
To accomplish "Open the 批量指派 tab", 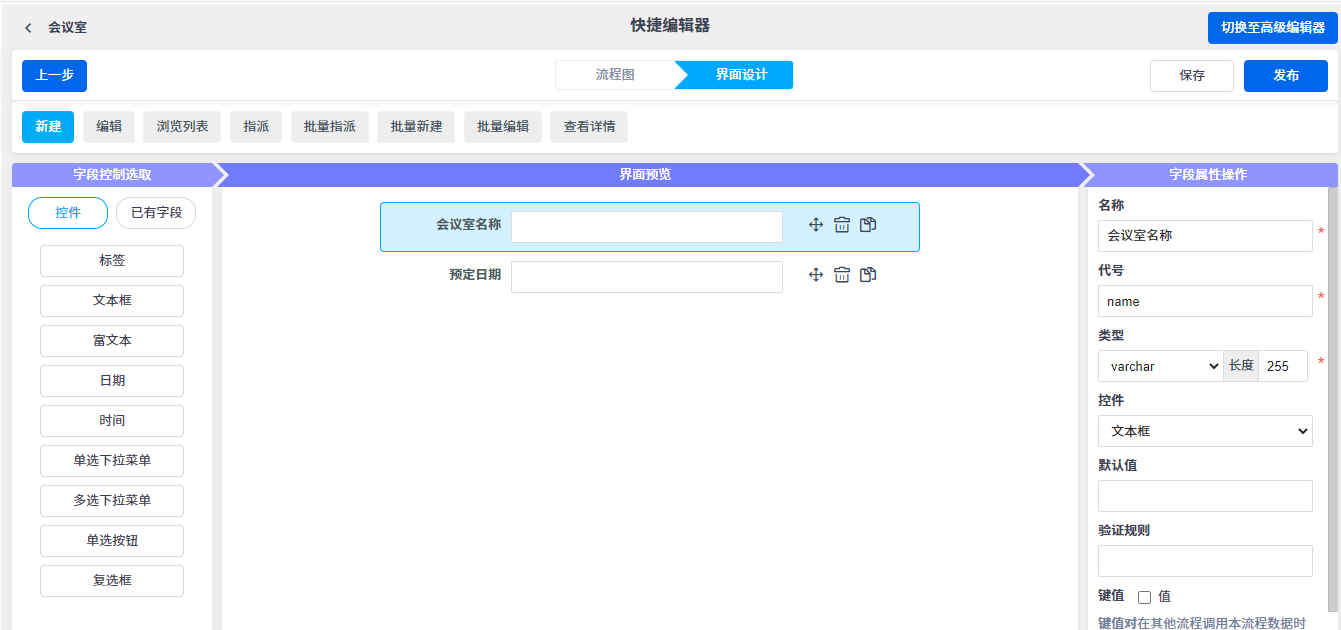I will point(329,127).
